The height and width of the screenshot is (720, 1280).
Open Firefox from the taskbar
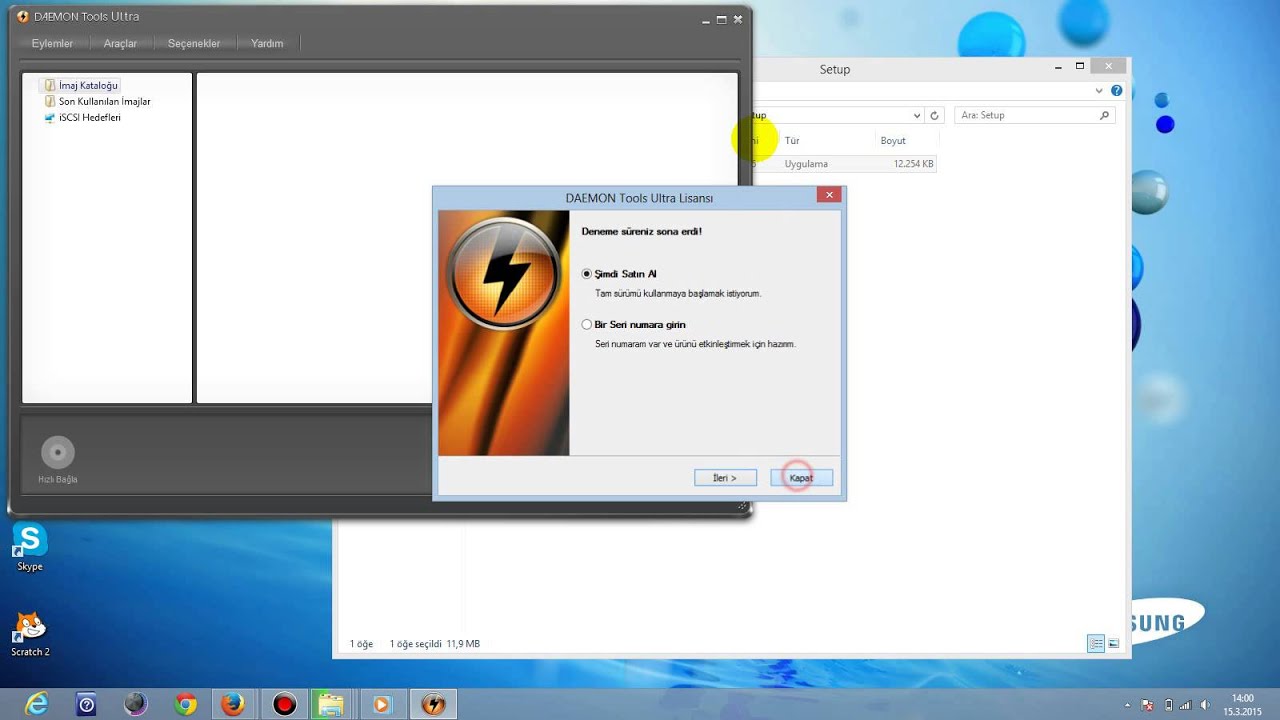pos(234,705)
